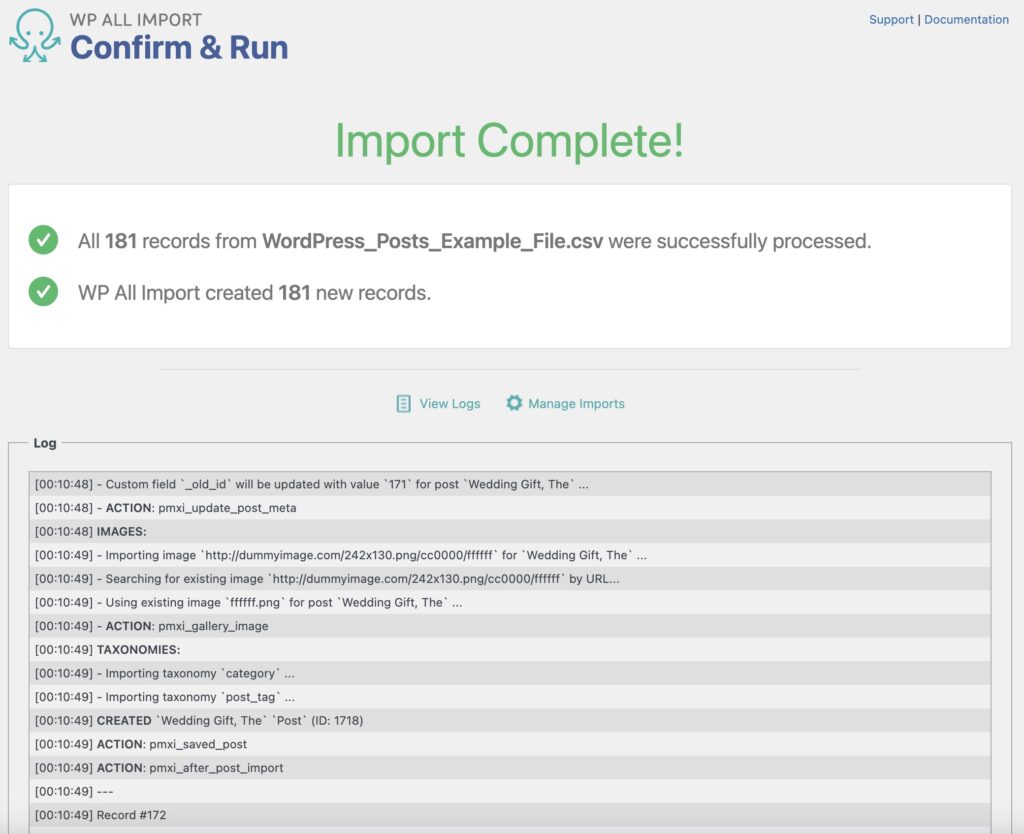Click the View Logs label
Image resolution: width=1024 pixels, height=834 pixels.
449,403
